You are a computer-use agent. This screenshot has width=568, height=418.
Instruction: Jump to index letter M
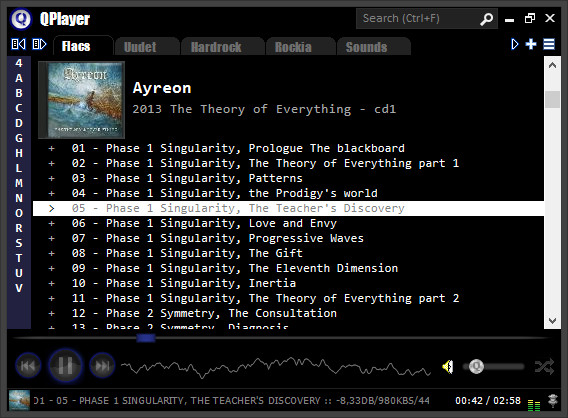(x=19, y=183)
